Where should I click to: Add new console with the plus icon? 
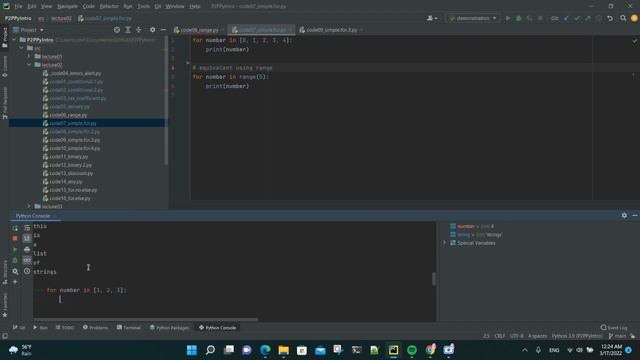pos(15,282)
